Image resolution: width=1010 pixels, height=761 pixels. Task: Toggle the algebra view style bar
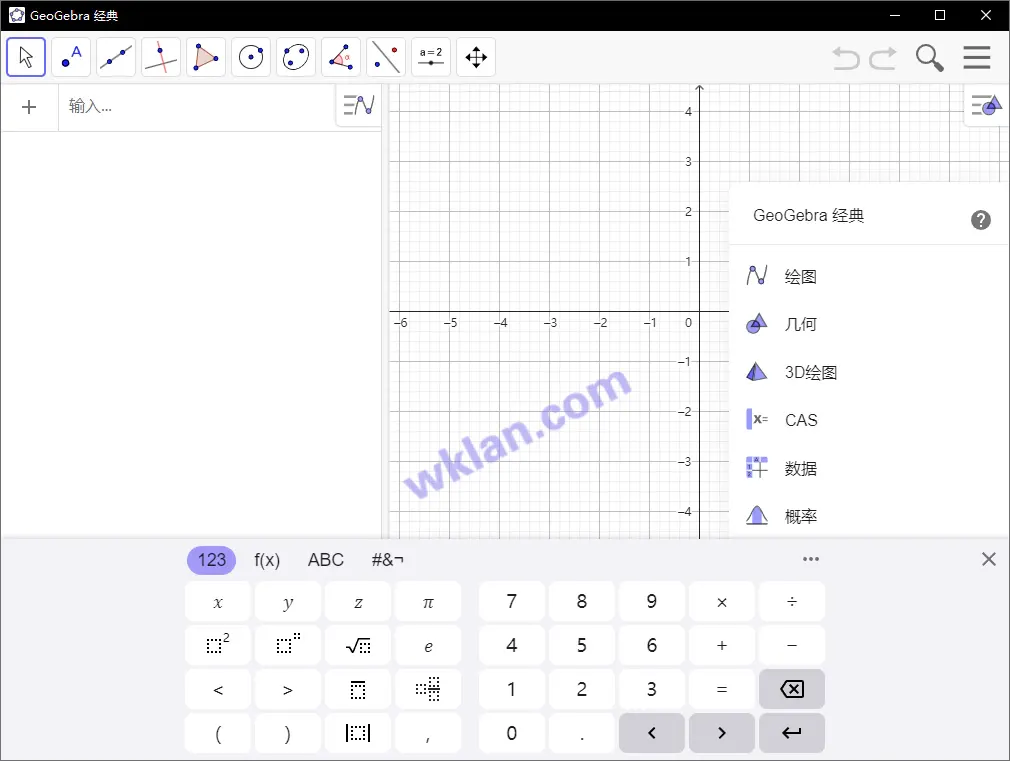pos(359,105)
